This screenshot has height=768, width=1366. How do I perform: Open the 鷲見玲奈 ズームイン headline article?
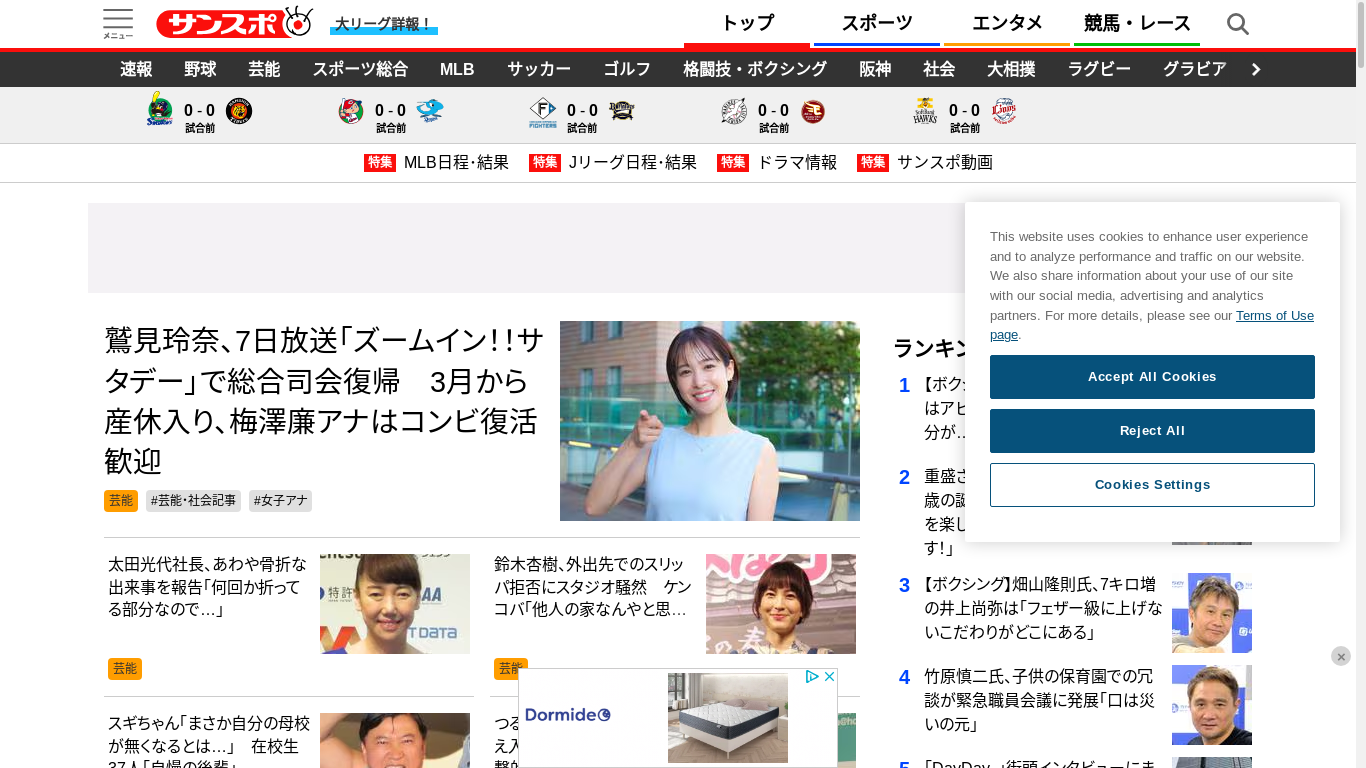pos(324,401)
